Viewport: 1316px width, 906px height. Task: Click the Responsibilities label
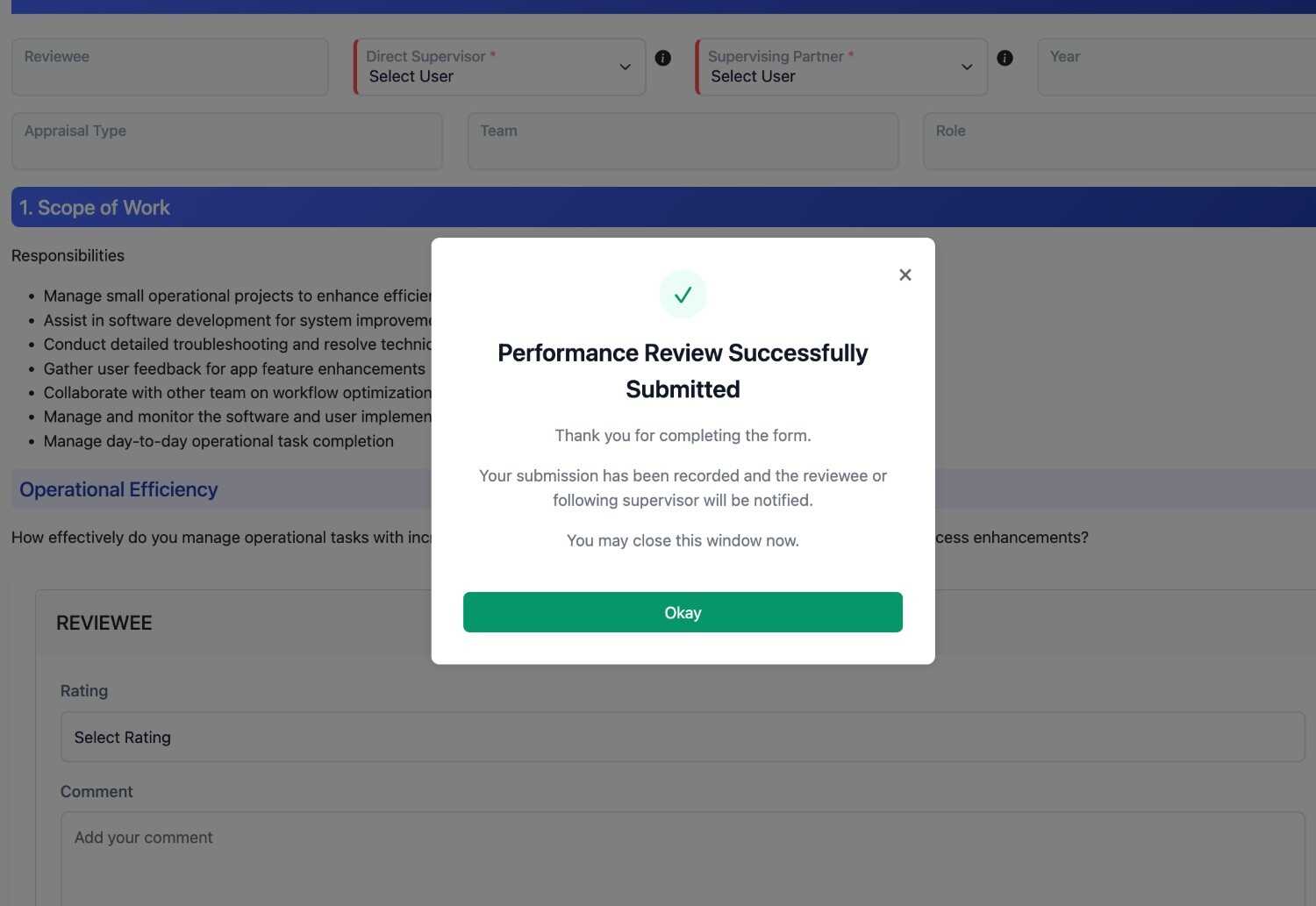pyautogui.click(x=68, y=256)
